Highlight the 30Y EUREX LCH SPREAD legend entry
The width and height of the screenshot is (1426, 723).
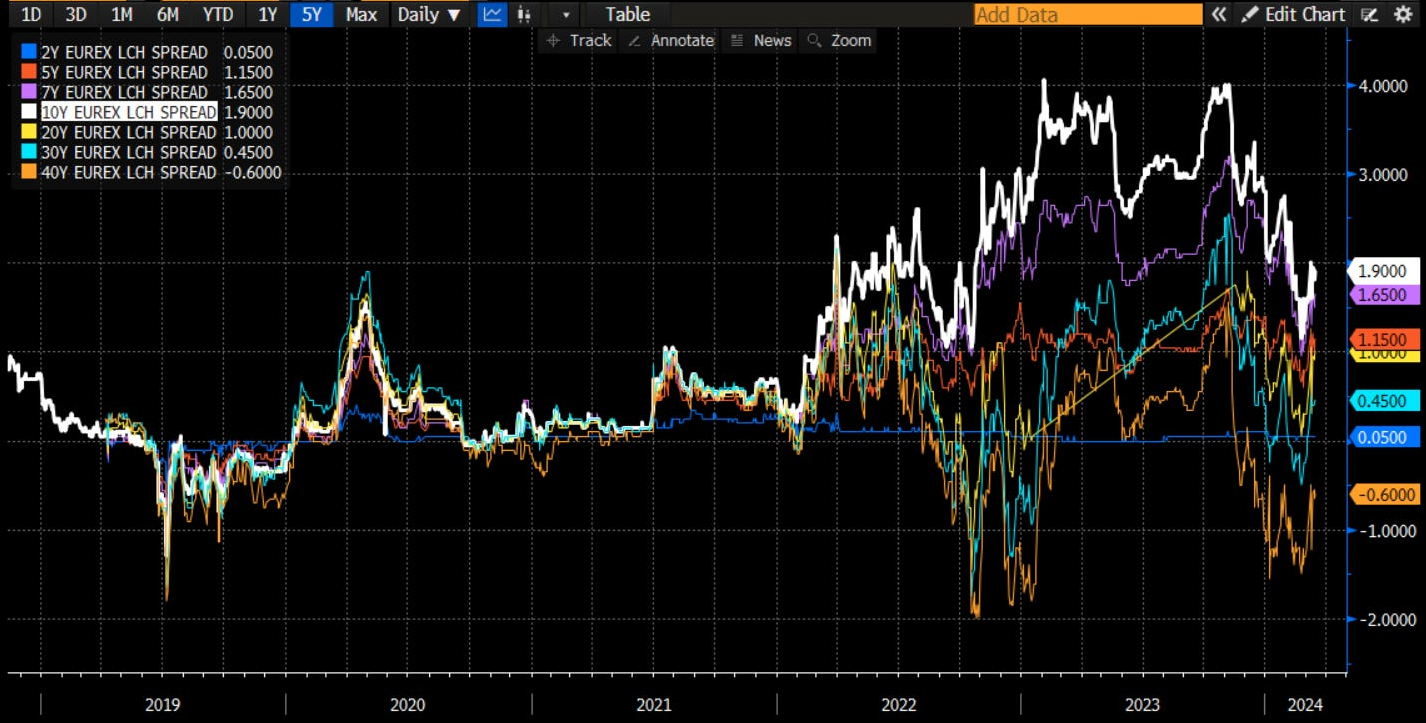(x=128, y=152)
